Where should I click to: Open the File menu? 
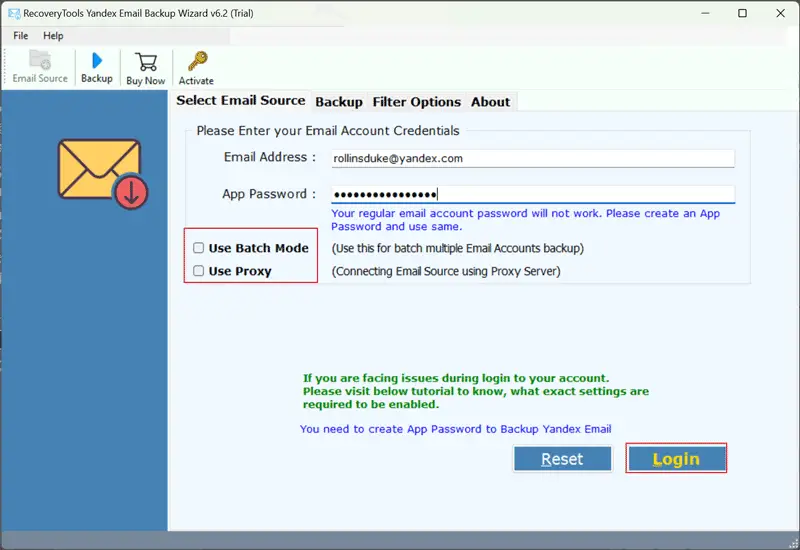tap(20, 36)
